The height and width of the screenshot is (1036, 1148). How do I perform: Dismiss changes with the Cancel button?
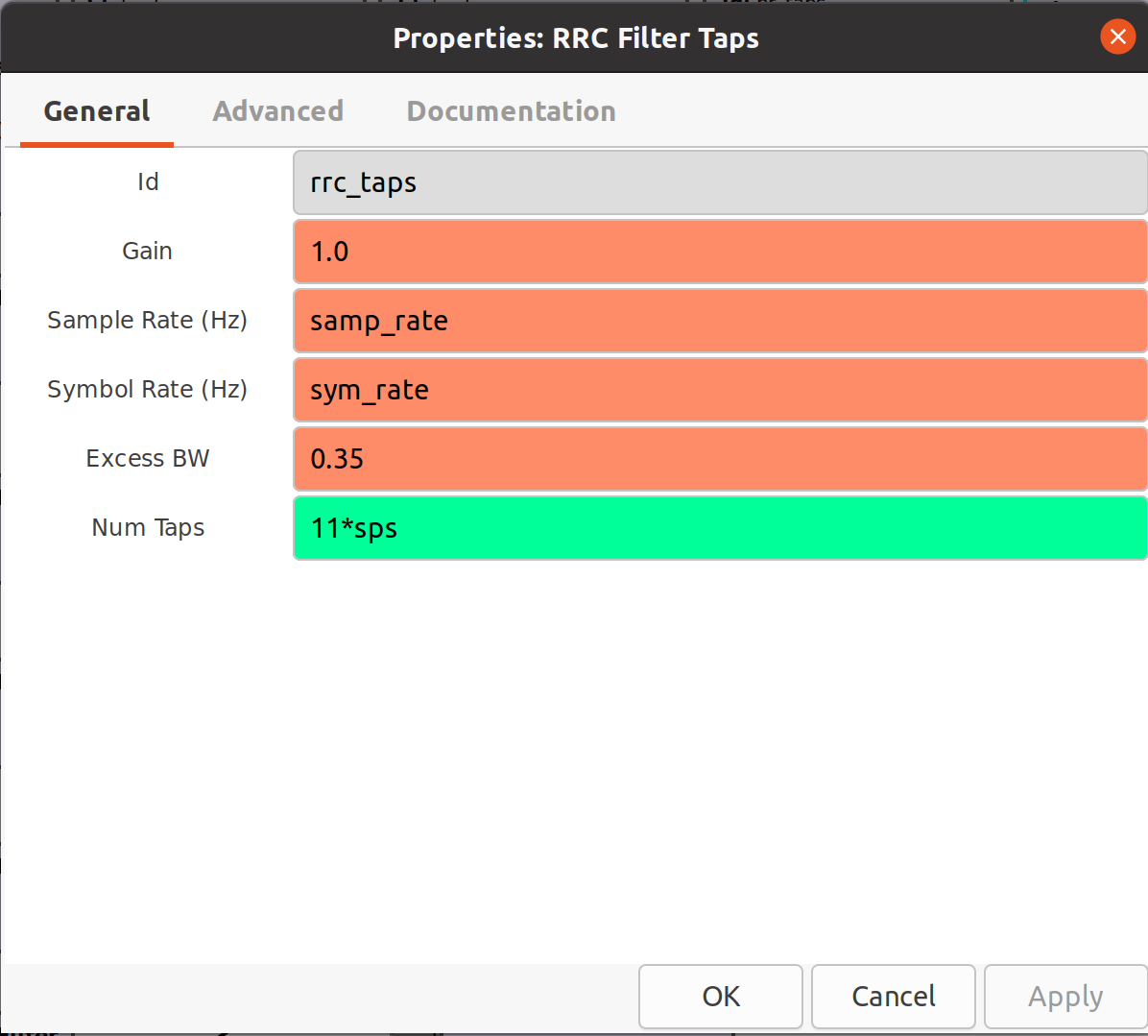894,997
